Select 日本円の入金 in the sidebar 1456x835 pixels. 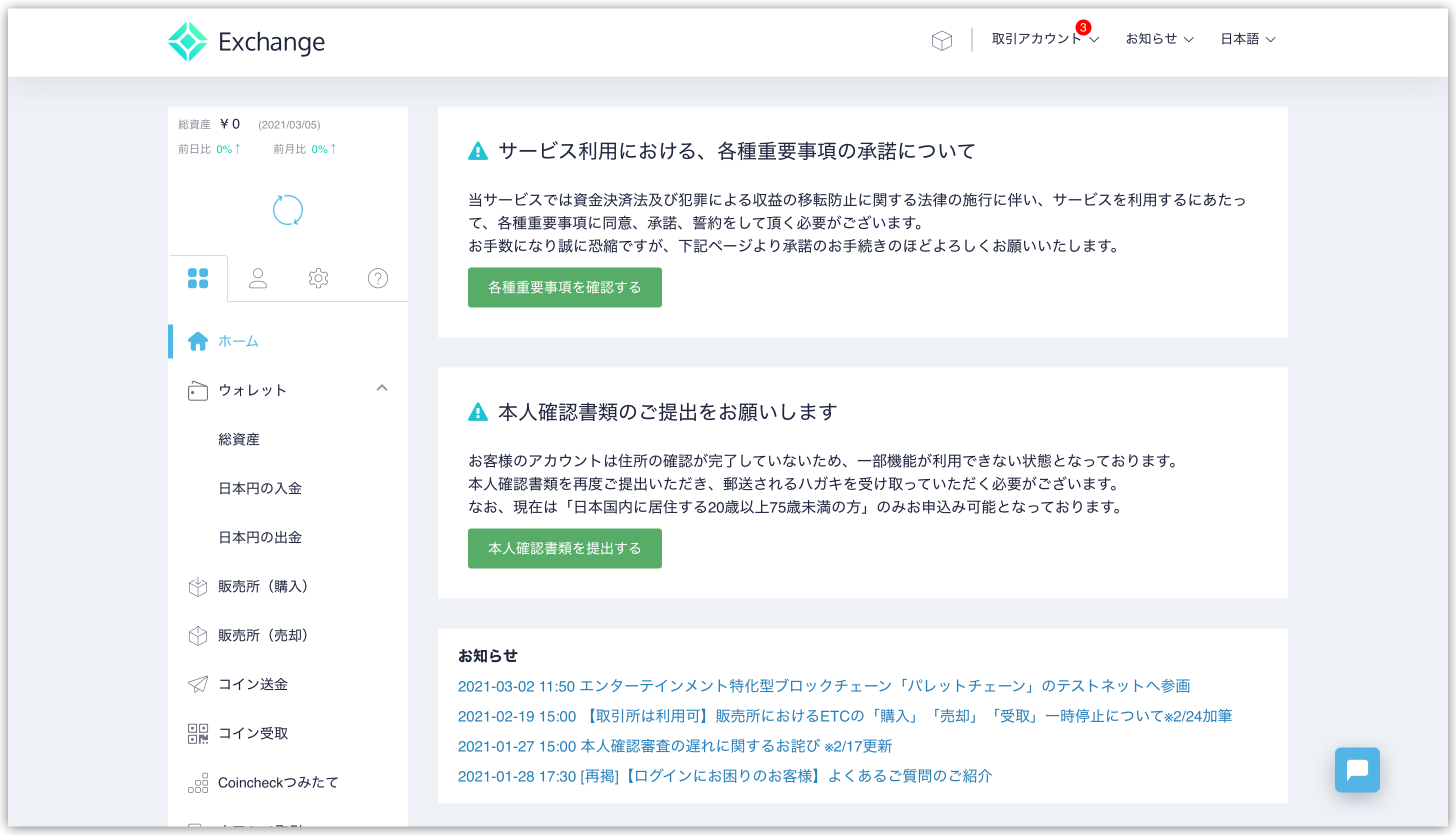coord(261,488)
